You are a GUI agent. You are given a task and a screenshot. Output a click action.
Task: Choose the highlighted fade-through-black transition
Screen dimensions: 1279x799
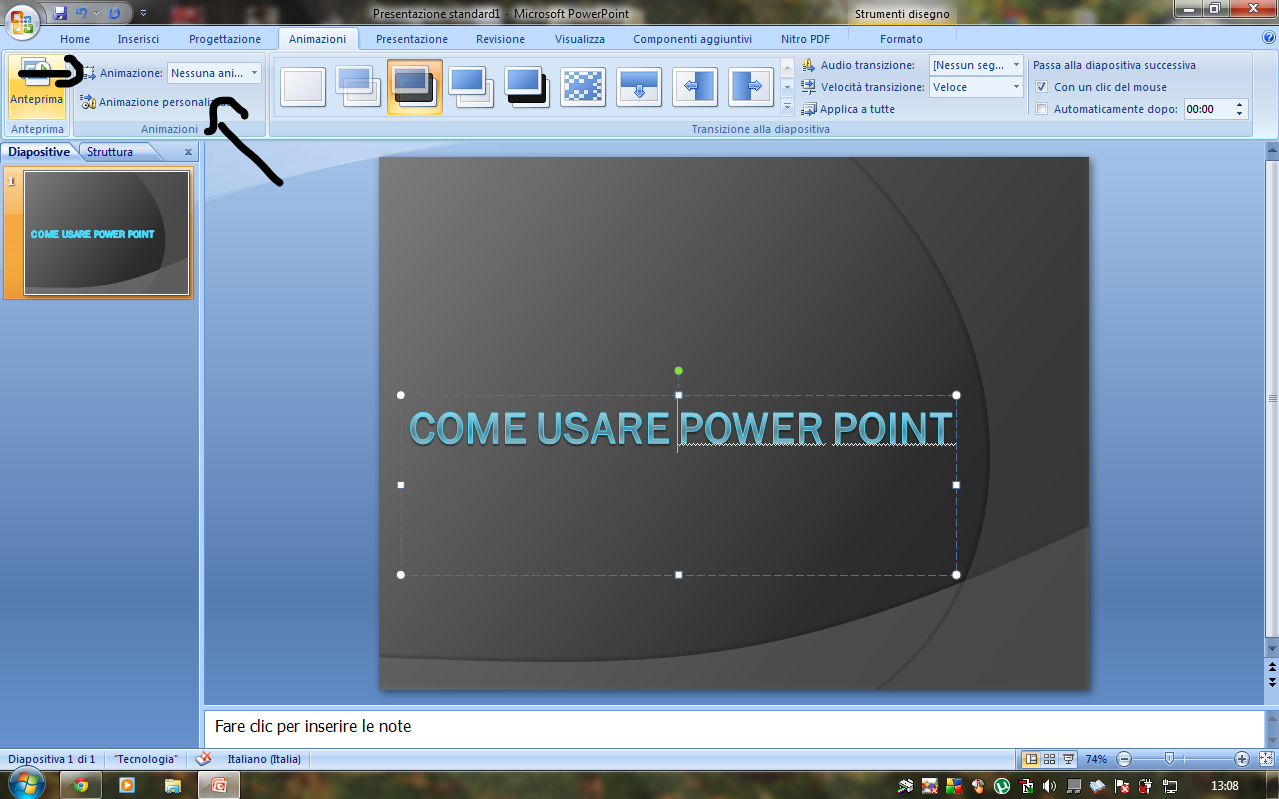(x=415, y=87)
